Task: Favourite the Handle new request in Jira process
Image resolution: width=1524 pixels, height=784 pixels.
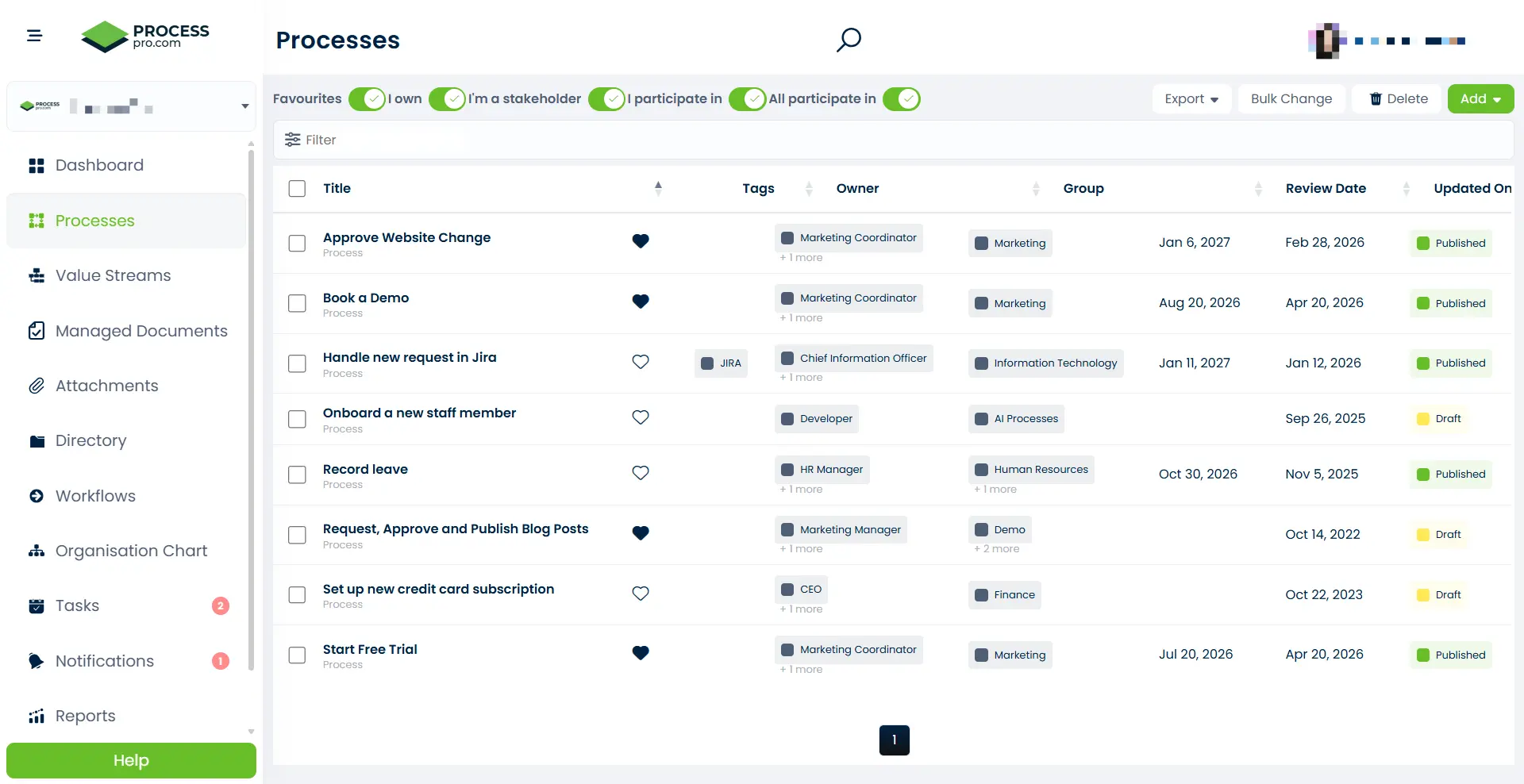Action: [x=641, y=362]
